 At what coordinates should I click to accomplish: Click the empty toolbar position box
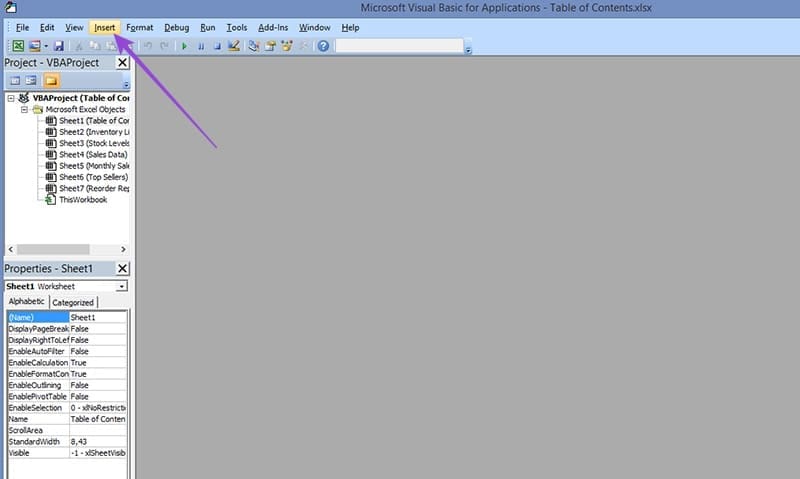pyautogui.click(x=399, y=46)
